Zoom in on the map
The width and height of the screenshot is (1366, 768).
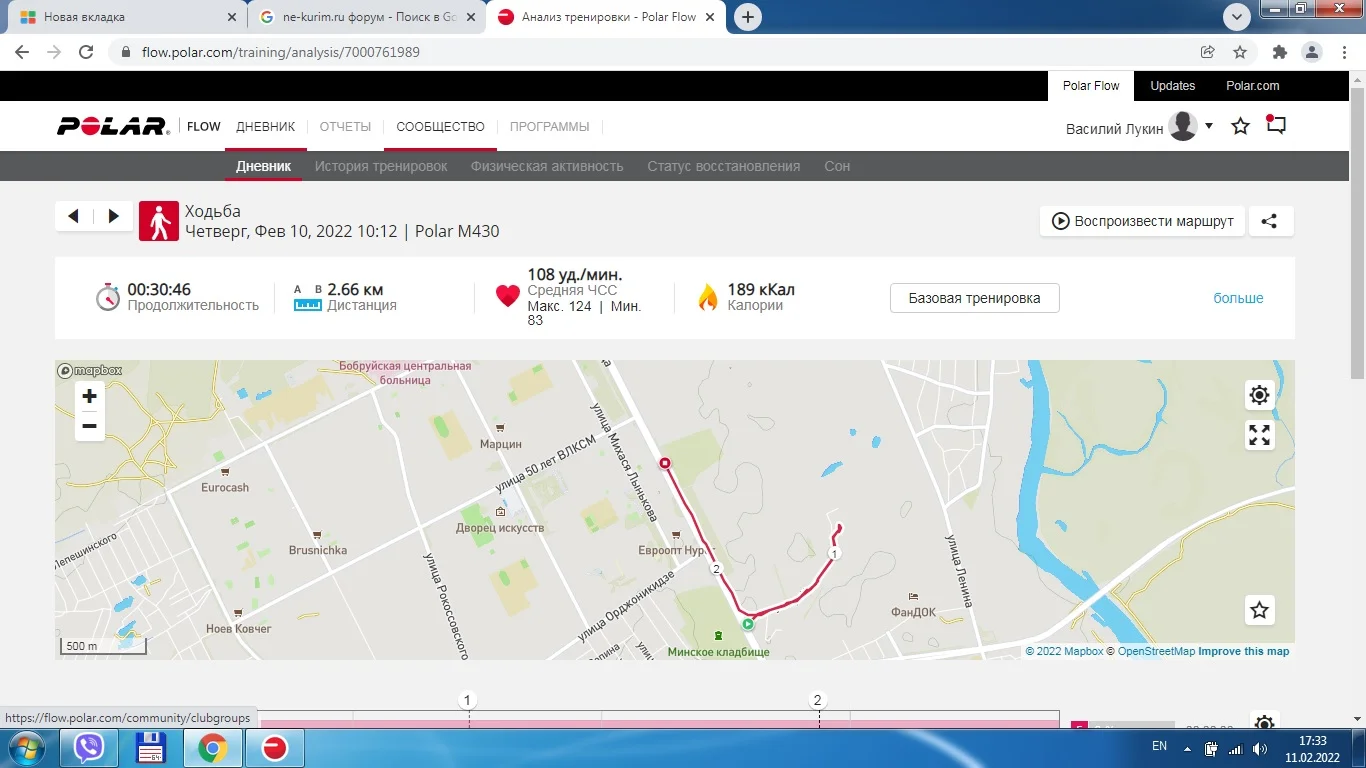89,396
